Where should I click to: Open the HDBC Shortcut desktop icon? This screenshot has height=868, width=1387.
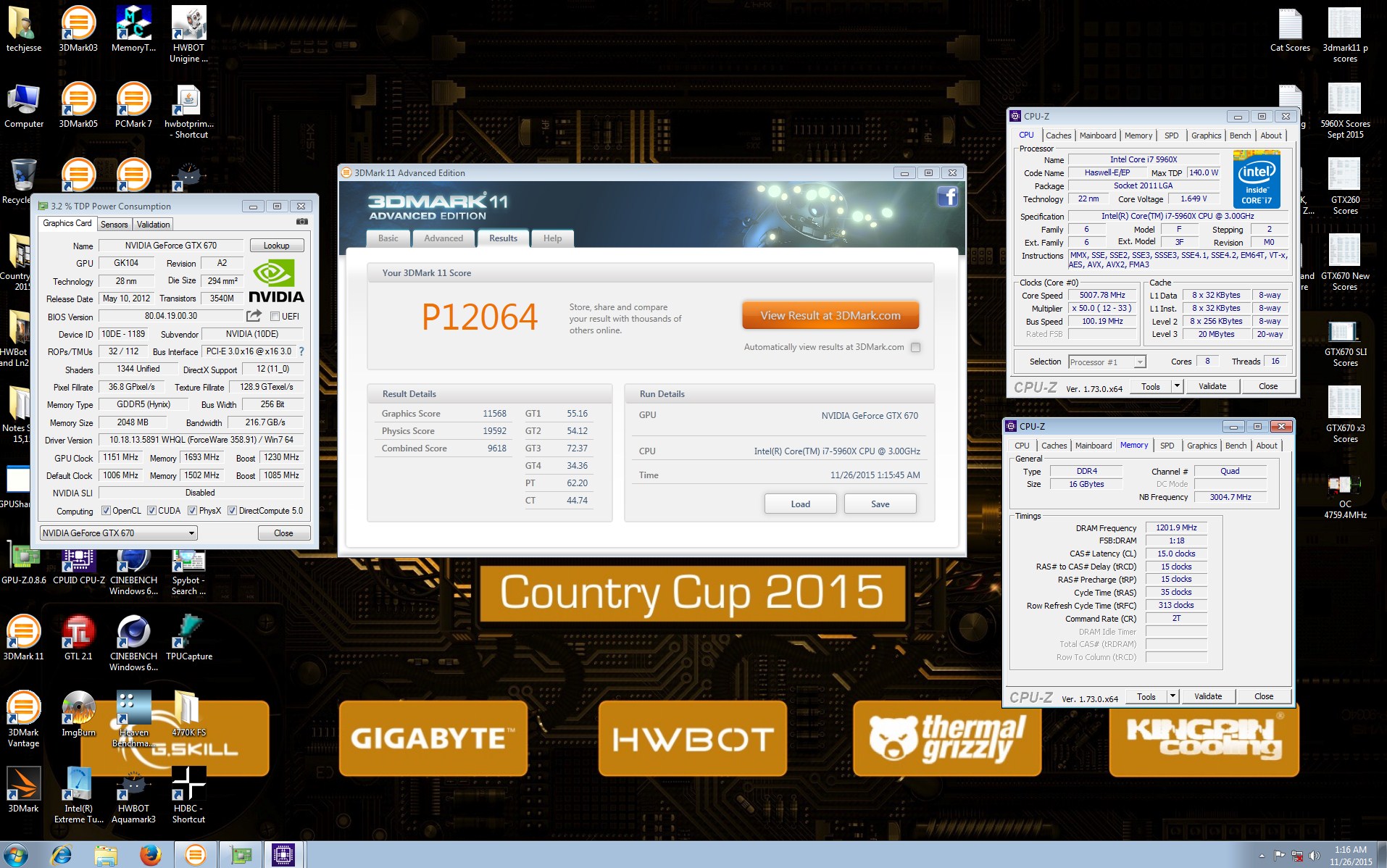[x=188, y=795]
